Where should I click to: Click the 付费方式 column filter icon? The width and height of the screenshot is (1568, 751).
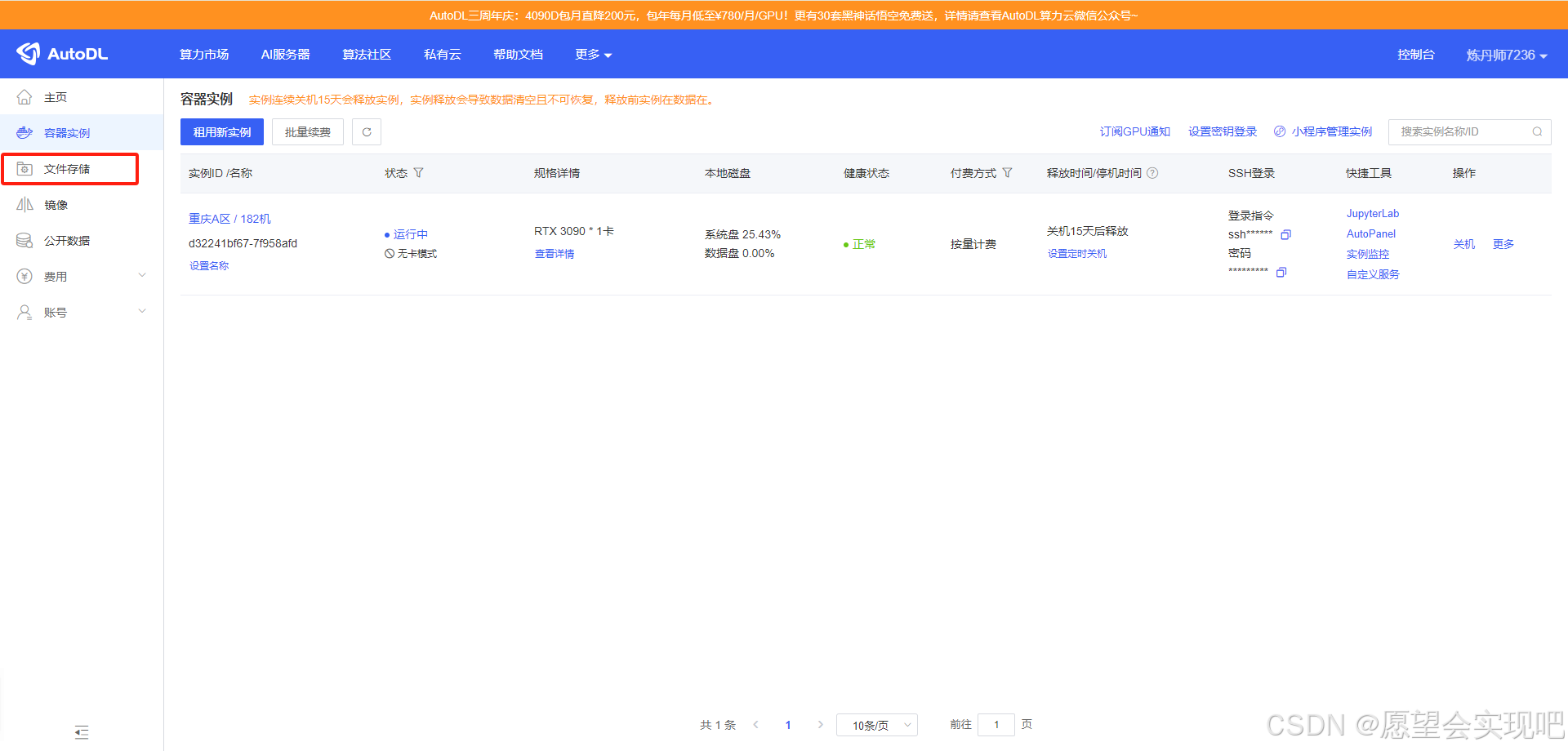(1007, 173)
